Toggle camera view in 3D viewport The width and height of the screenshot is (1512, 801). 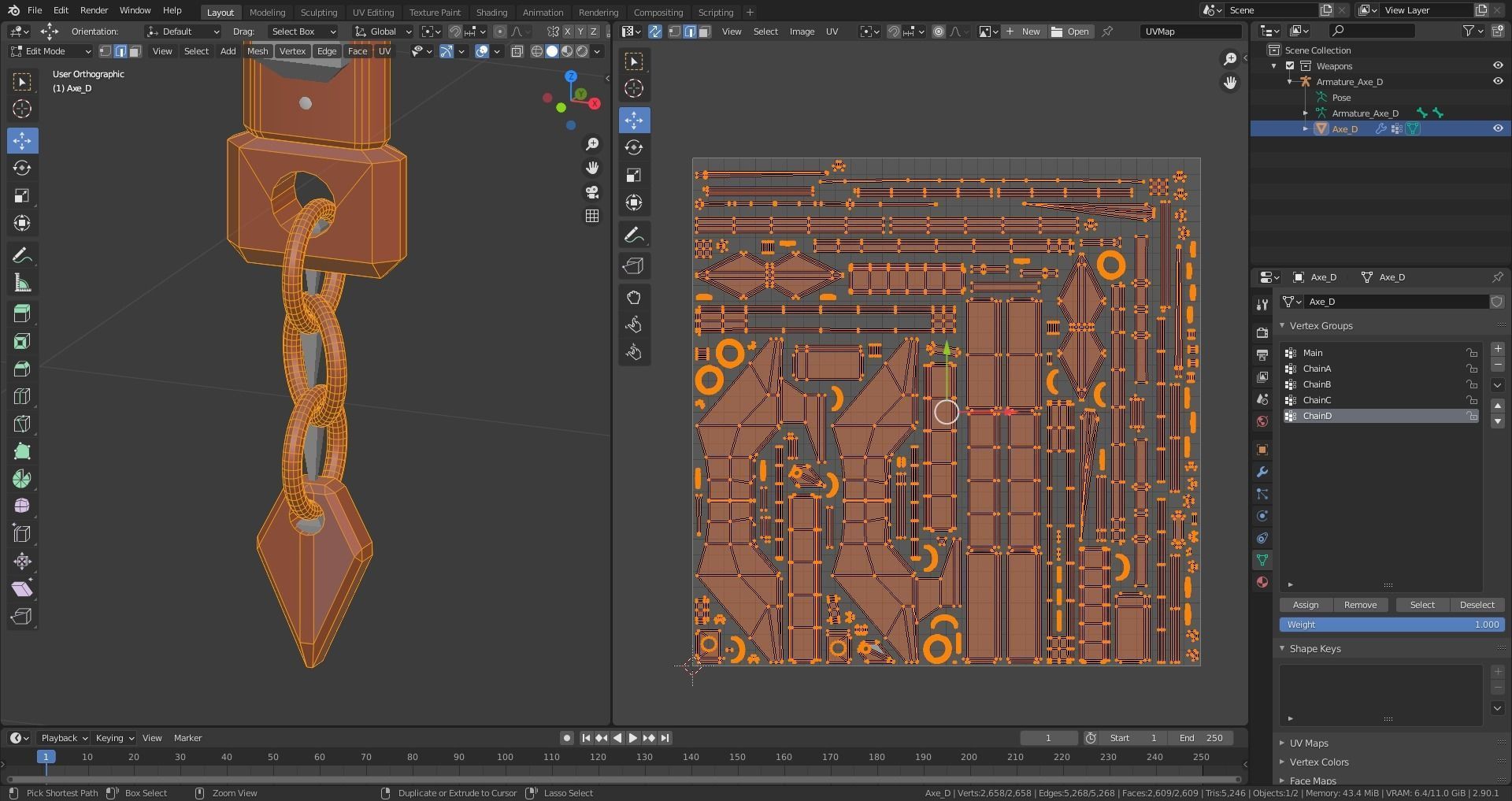(592, 192)
